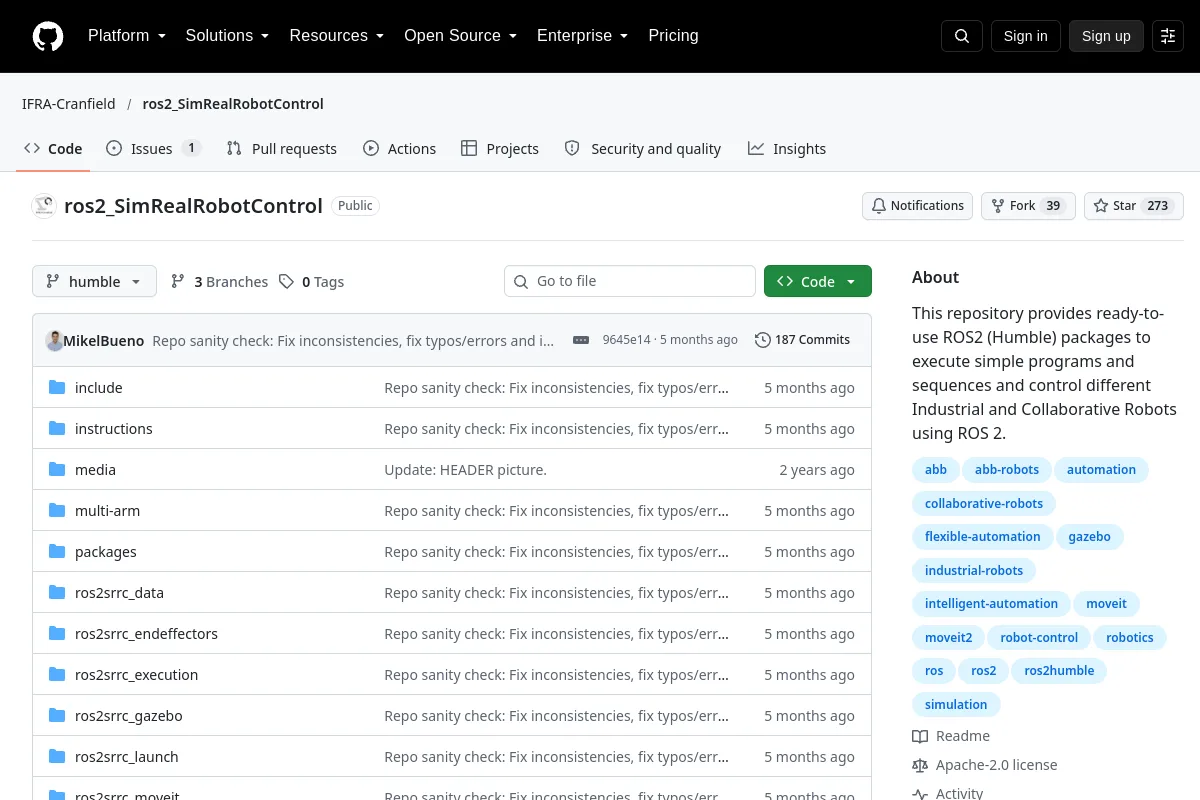Click the Star count 273

(x=1158, y=206)
